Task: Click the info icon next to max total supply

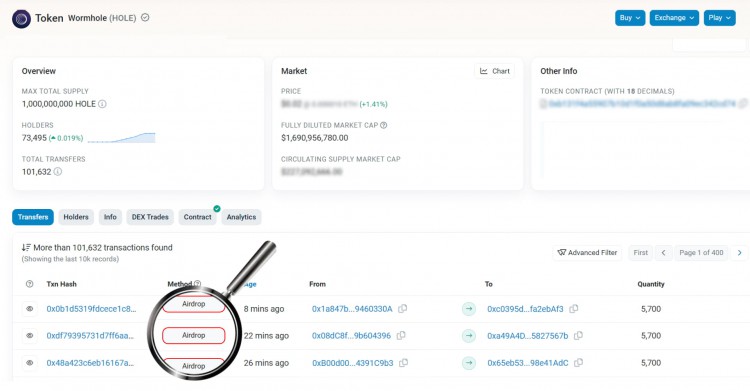Action: tap(102, 104)
